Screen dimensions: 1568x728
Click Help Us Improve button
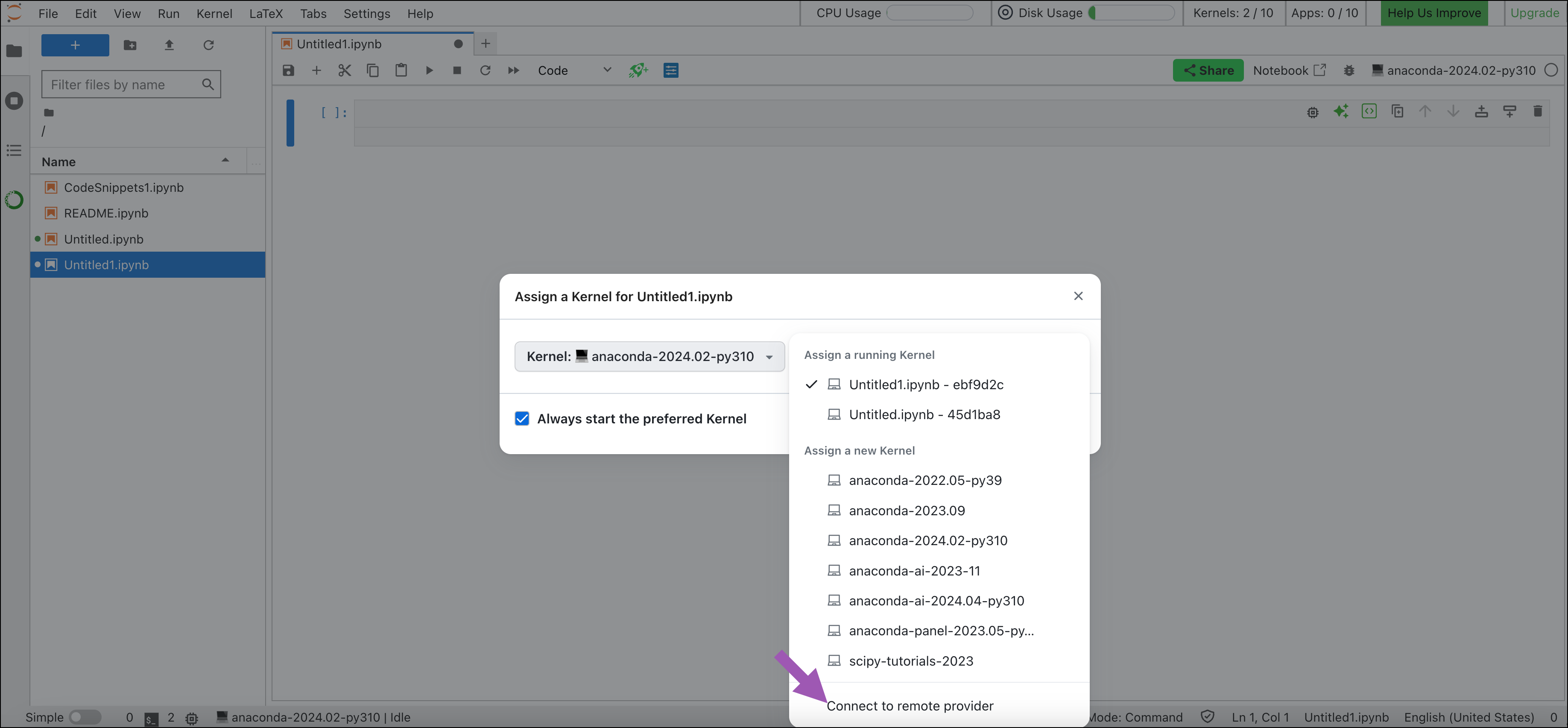click(x=1434, y=13)
